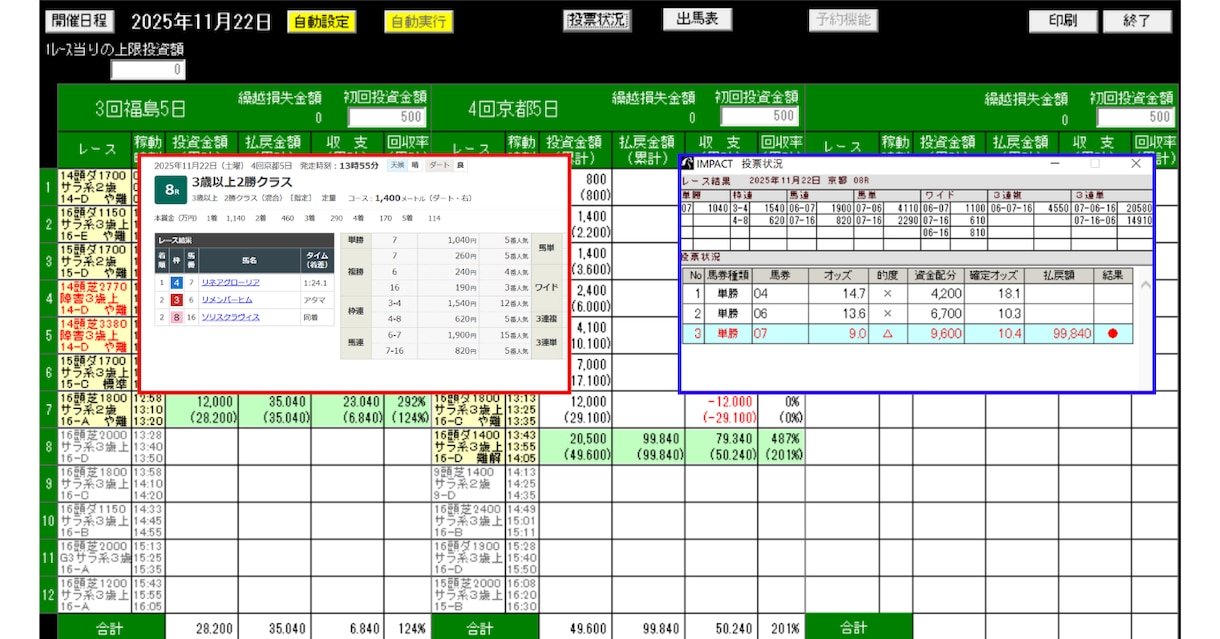The width and height of the screenshot is (1220, 639).
Task: Click row number 12 on the left edge
Action: pyautogui.click(x=48, y=595)
